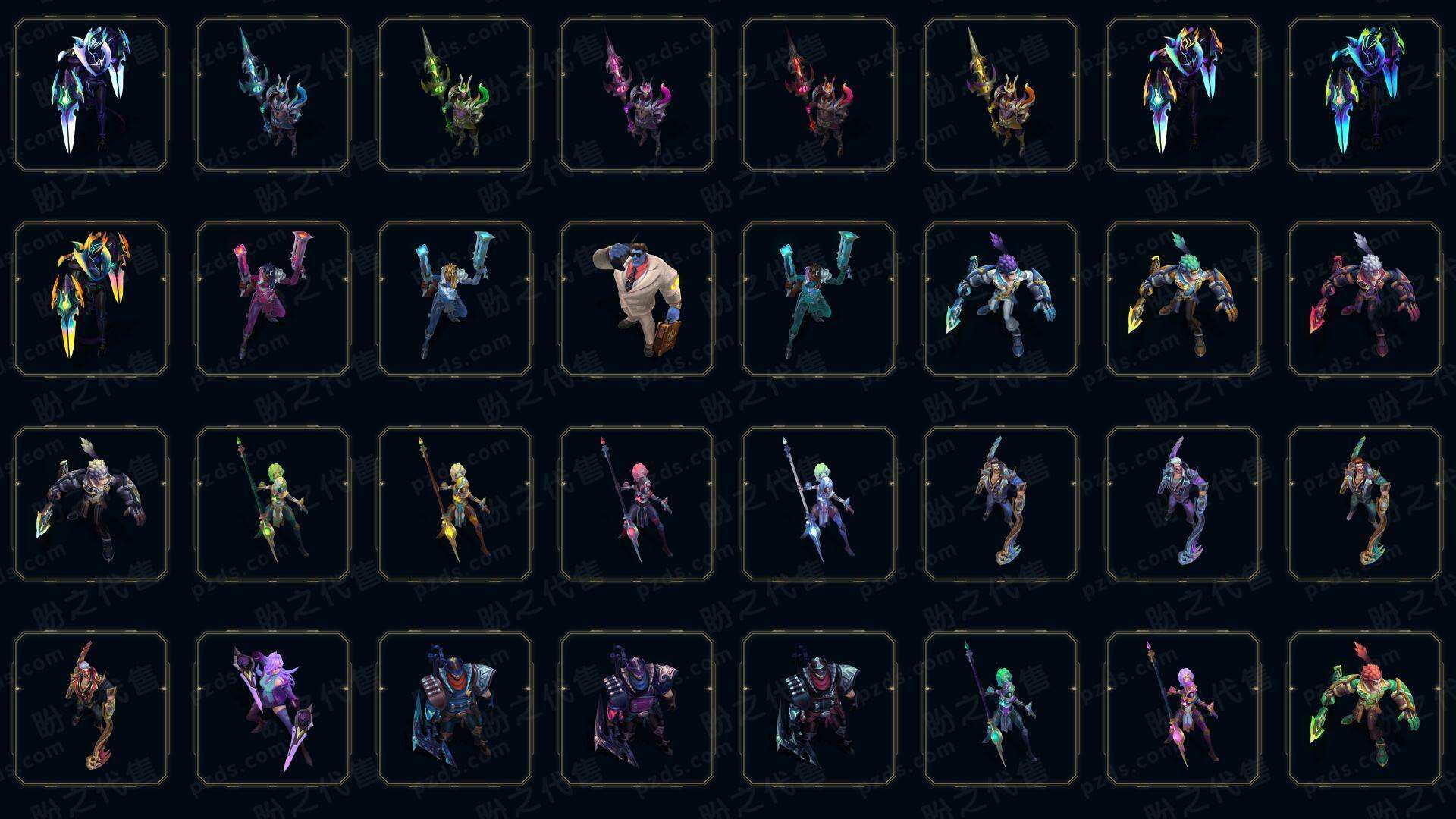The image size is (1456, 819).
Task: Select the red-gold curved-blade warrior chroma
Action: (x=91, y=708)
